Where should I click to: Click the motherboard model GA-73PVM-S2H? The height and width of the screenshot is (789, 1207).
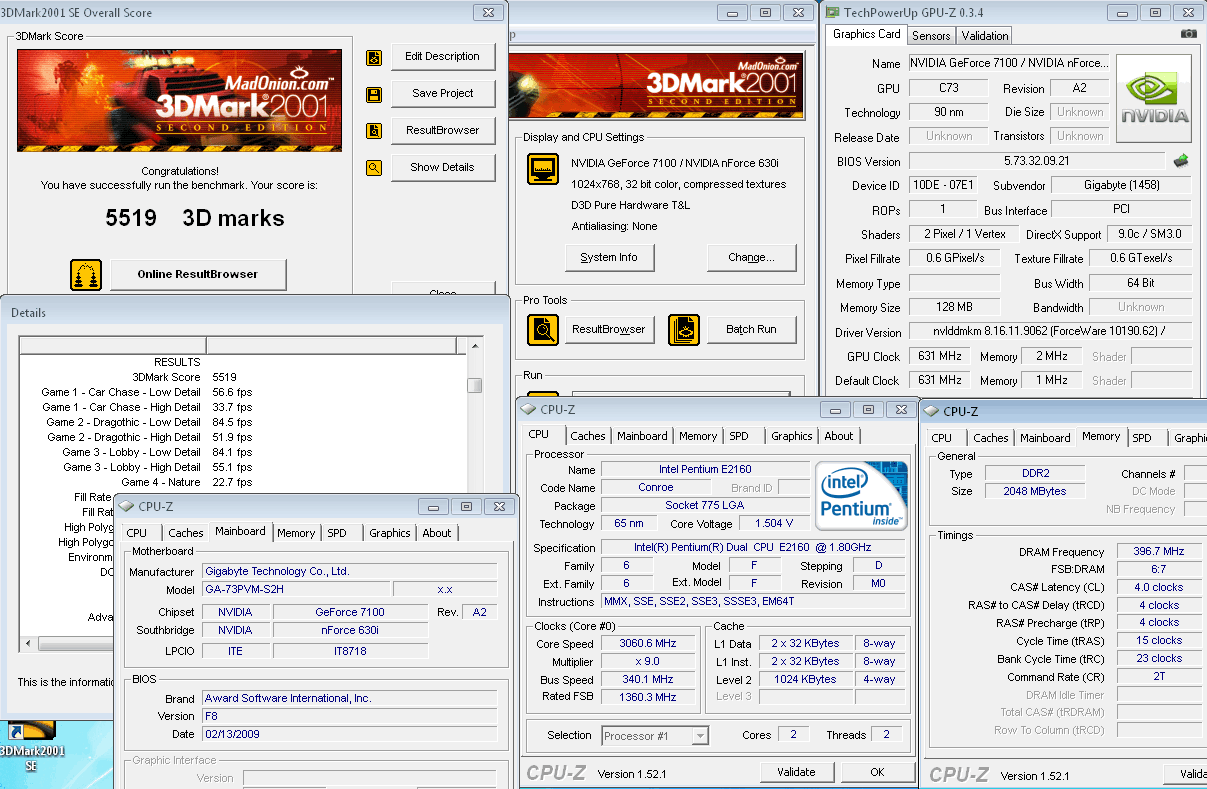295,590
